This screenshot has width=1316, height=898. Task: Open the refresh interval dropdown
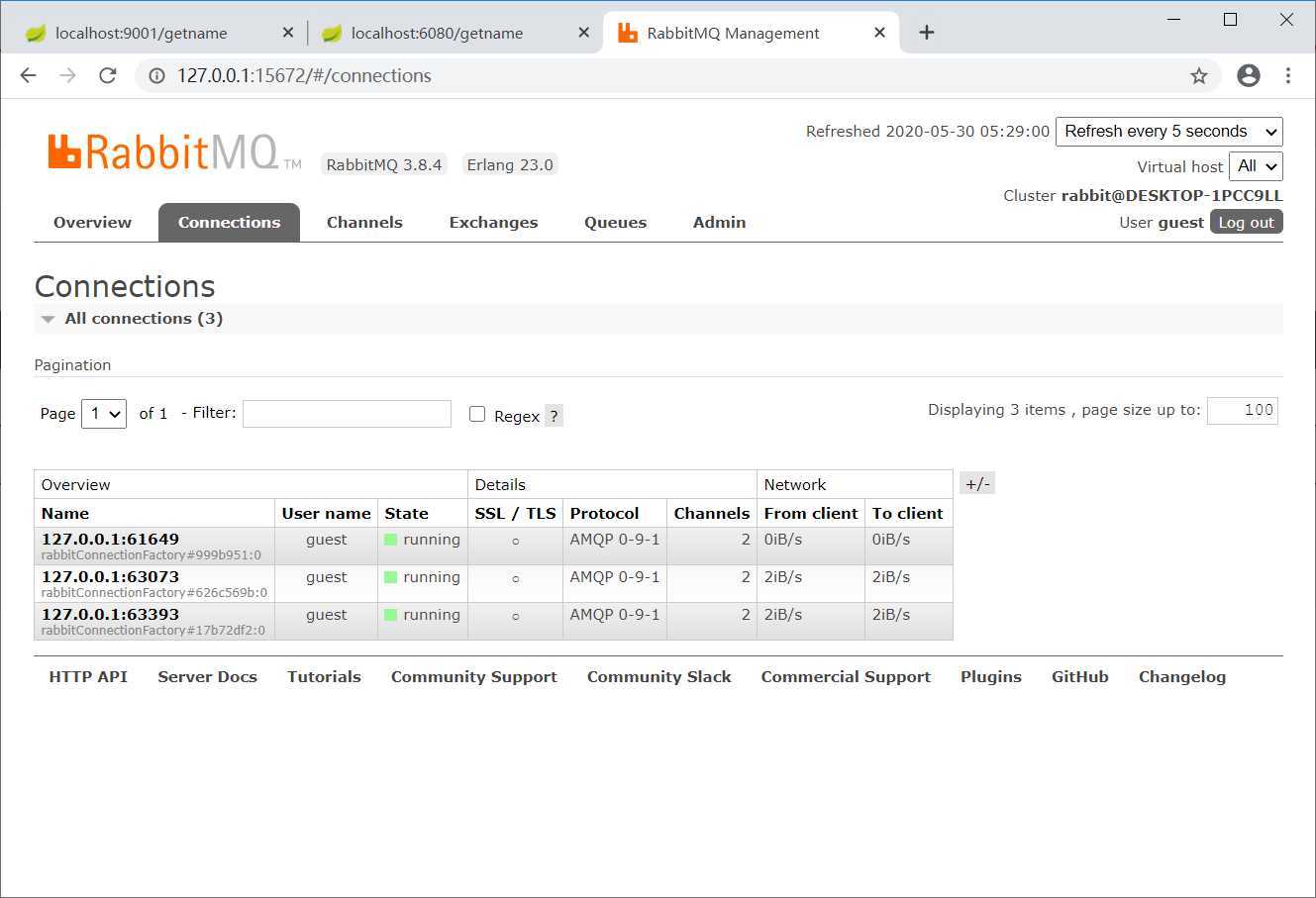click(1169, 132)
